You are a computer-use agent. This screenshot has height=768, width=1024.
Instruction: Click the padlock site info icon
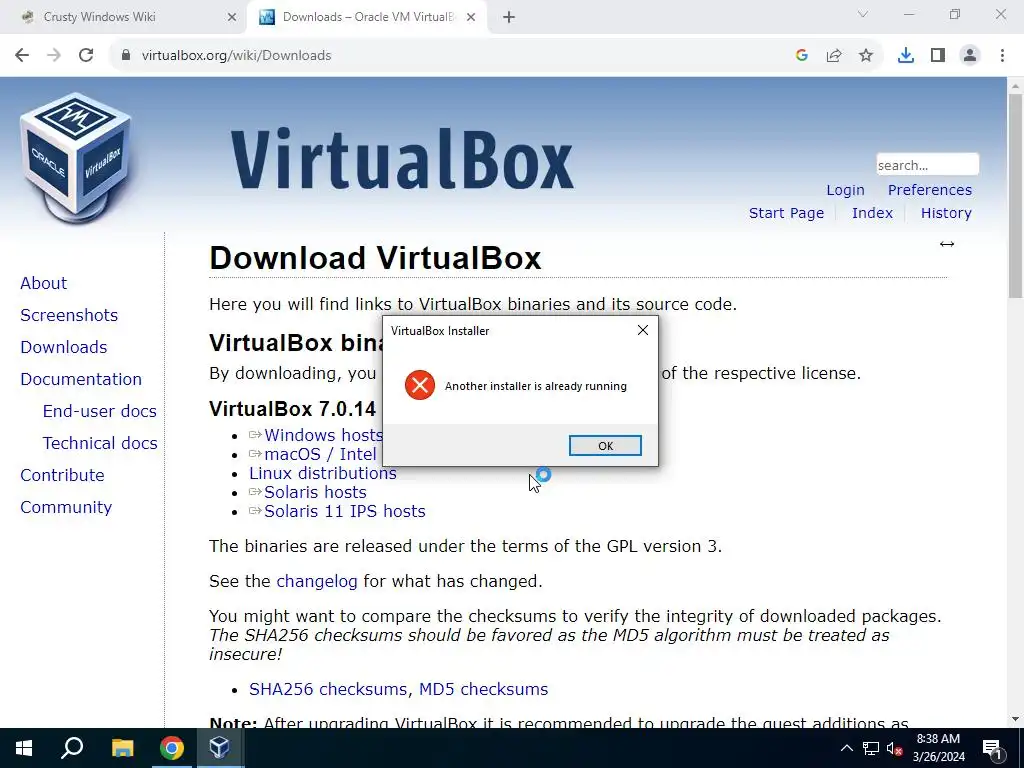[126, 56]
